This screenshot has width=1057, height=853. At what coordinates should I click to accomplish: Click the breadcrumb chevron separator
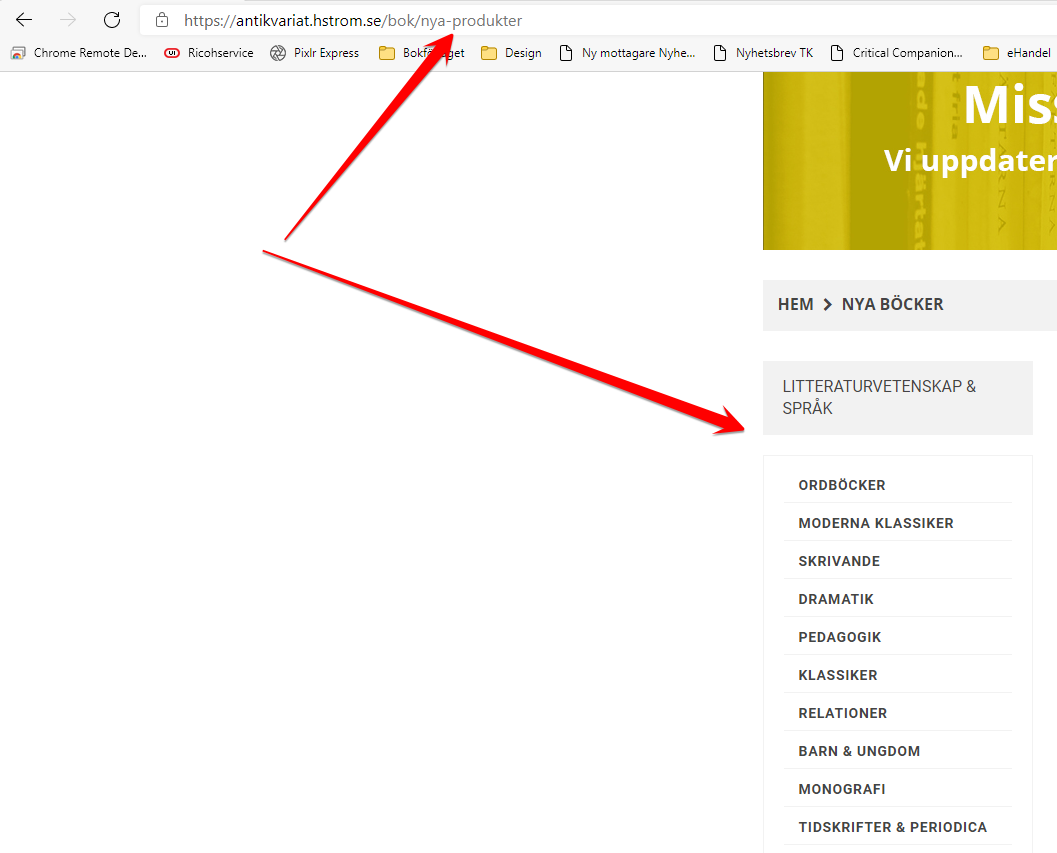point(827,305)
